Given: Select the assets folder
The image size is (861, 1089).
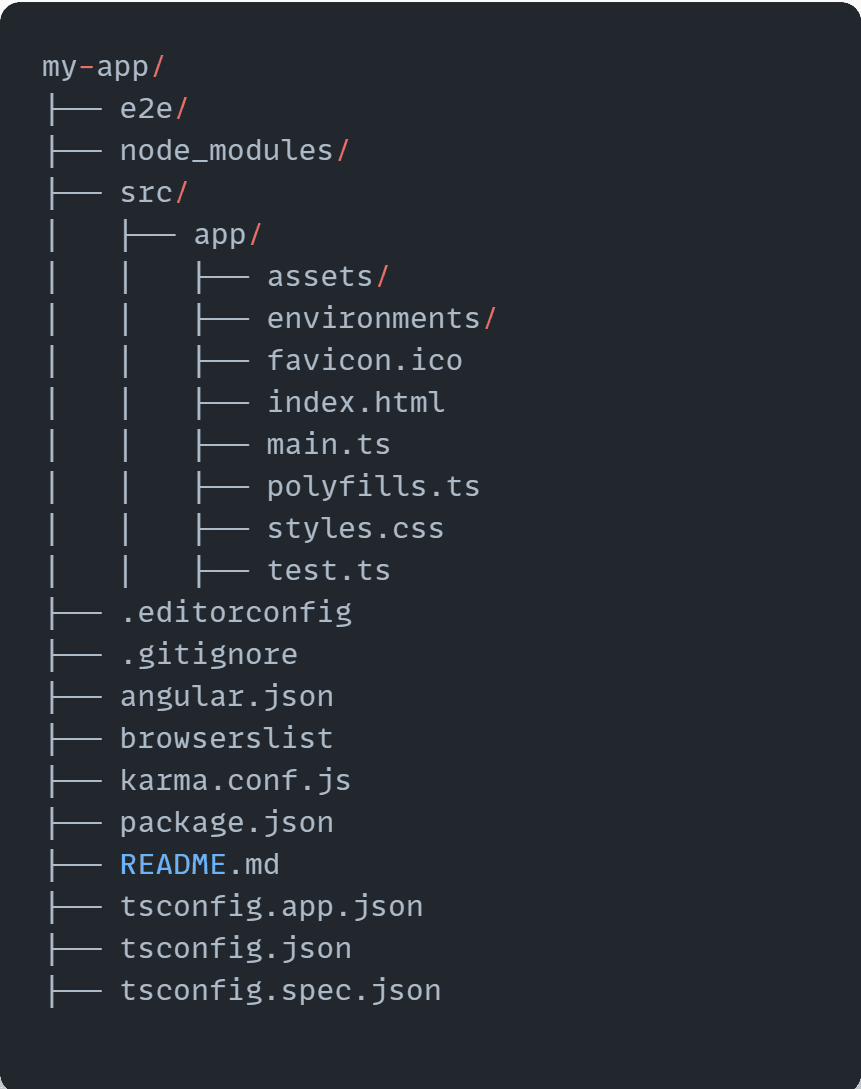Looking at the screenshot, I should 327,277.
